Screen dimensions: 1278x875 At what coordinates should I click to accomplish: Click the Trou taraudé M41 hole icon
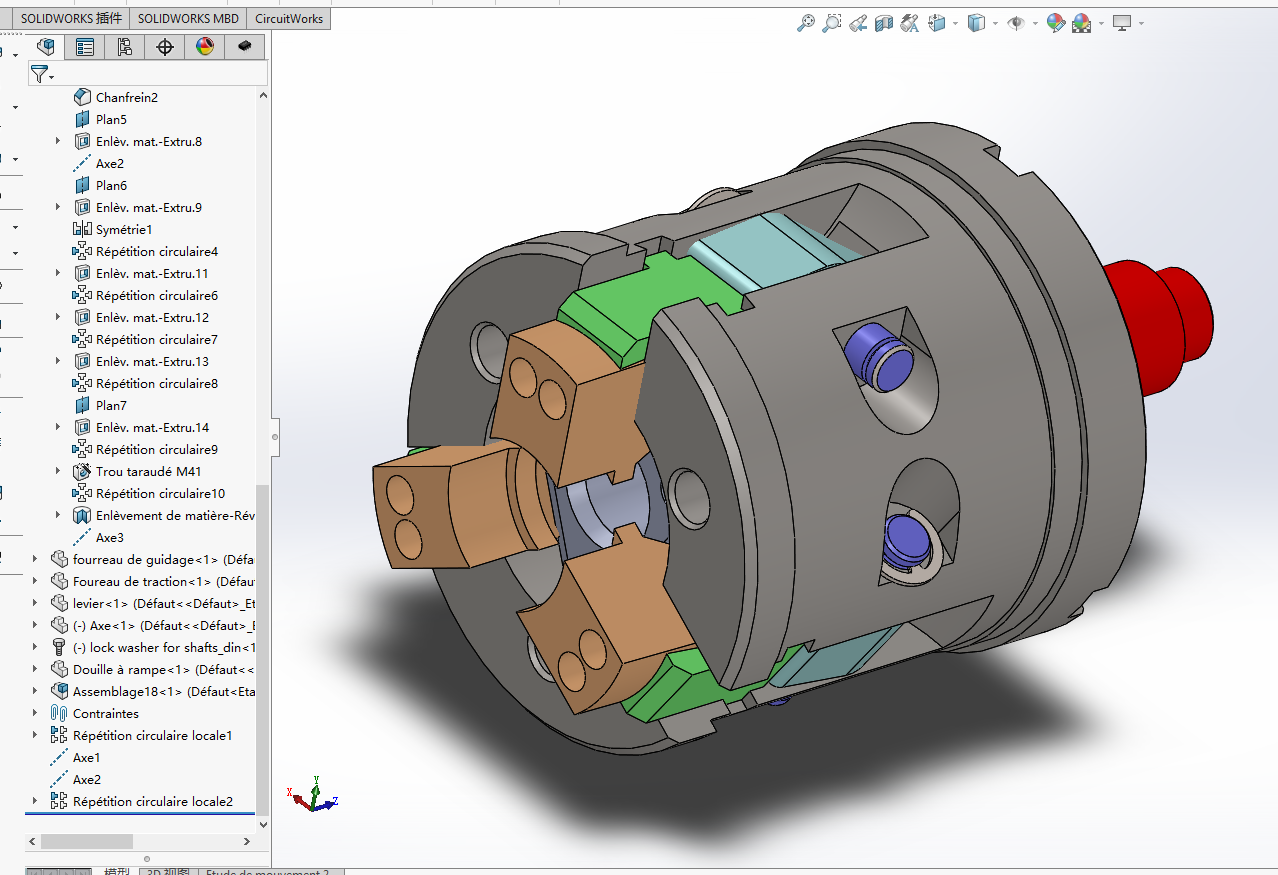83,471
